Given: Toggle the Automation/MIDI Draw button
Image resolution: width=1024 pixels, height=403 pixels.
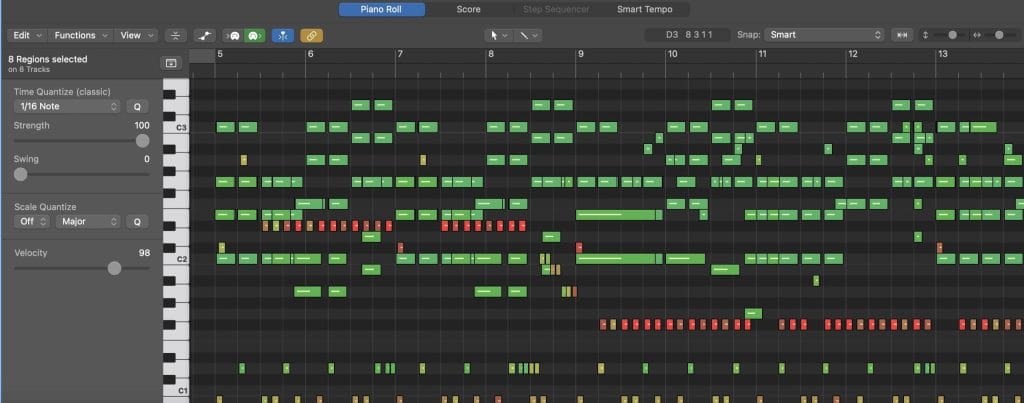Looking at the screenshot, I should click(x=204, y=35).
